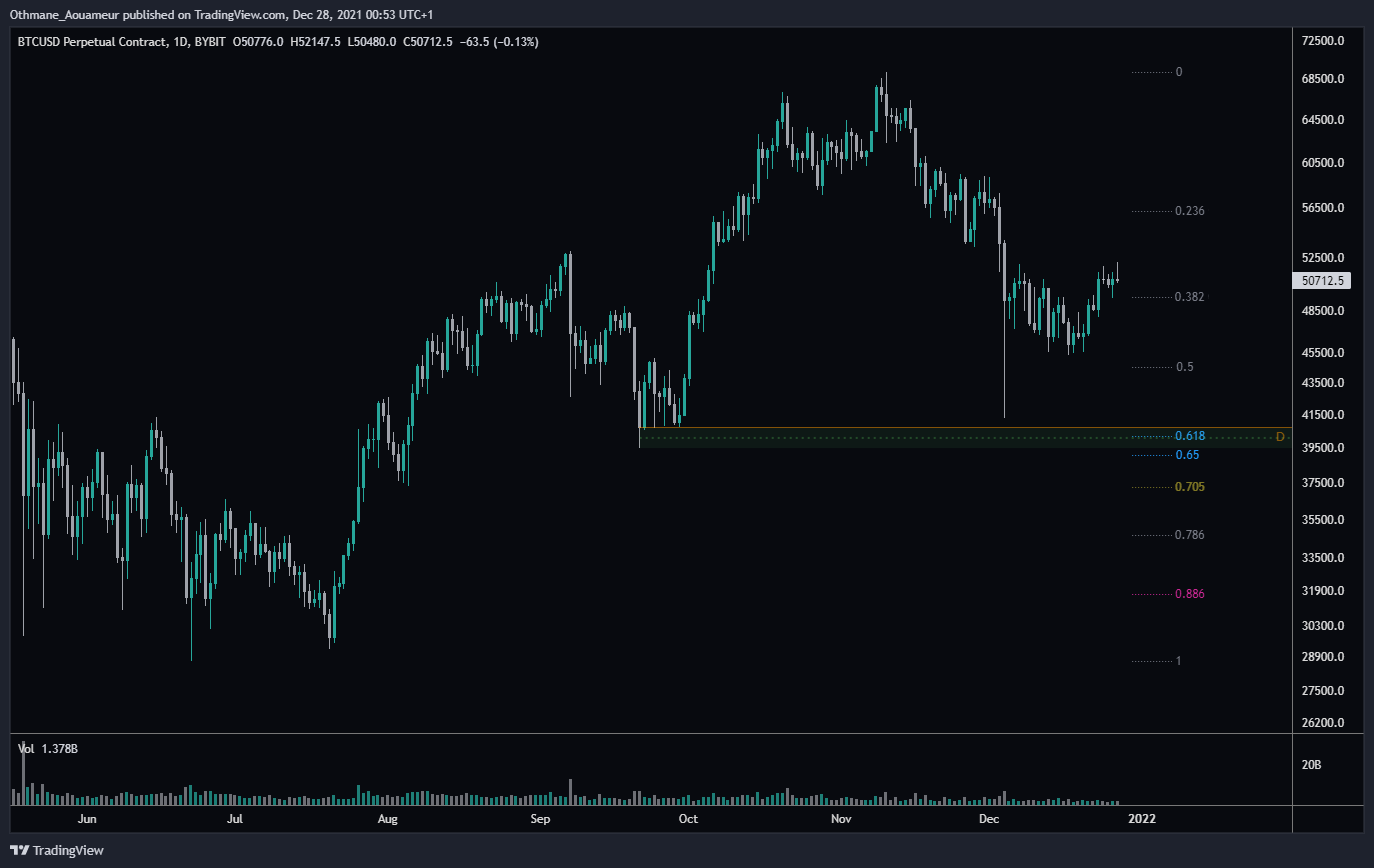Click the 60500.0 price axis label
This screenshot has width=1374, height=868.
[x=1321, y=163]
